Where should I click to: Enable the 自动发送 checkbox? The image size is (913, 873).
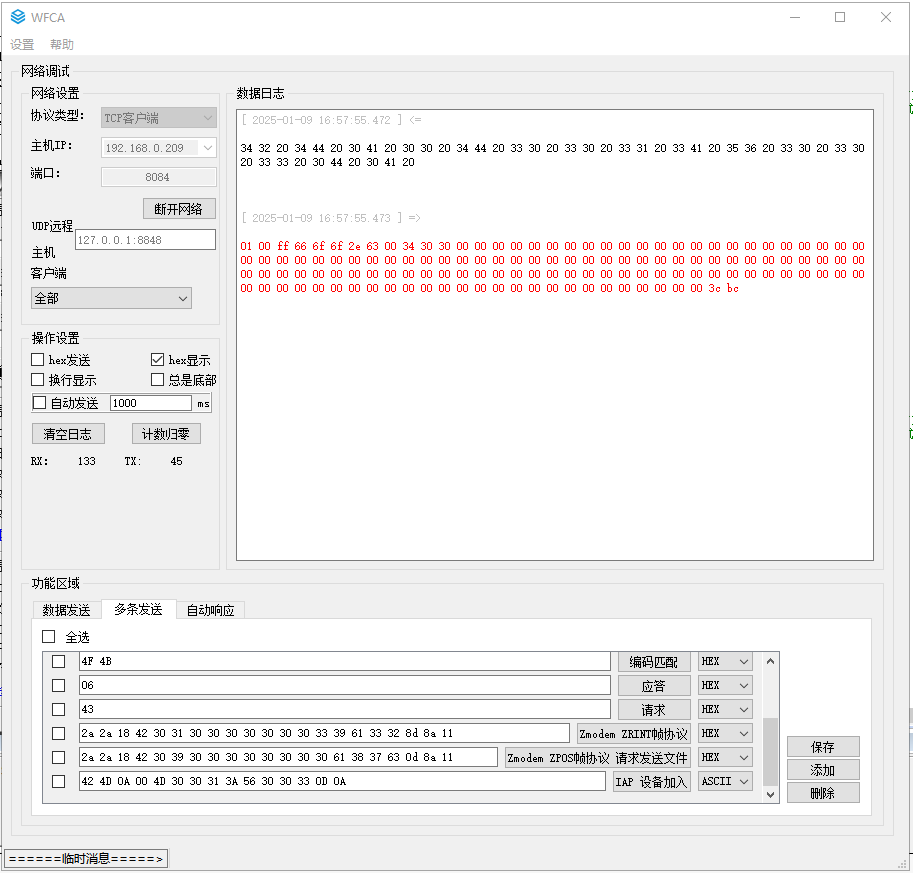point(40,403)
